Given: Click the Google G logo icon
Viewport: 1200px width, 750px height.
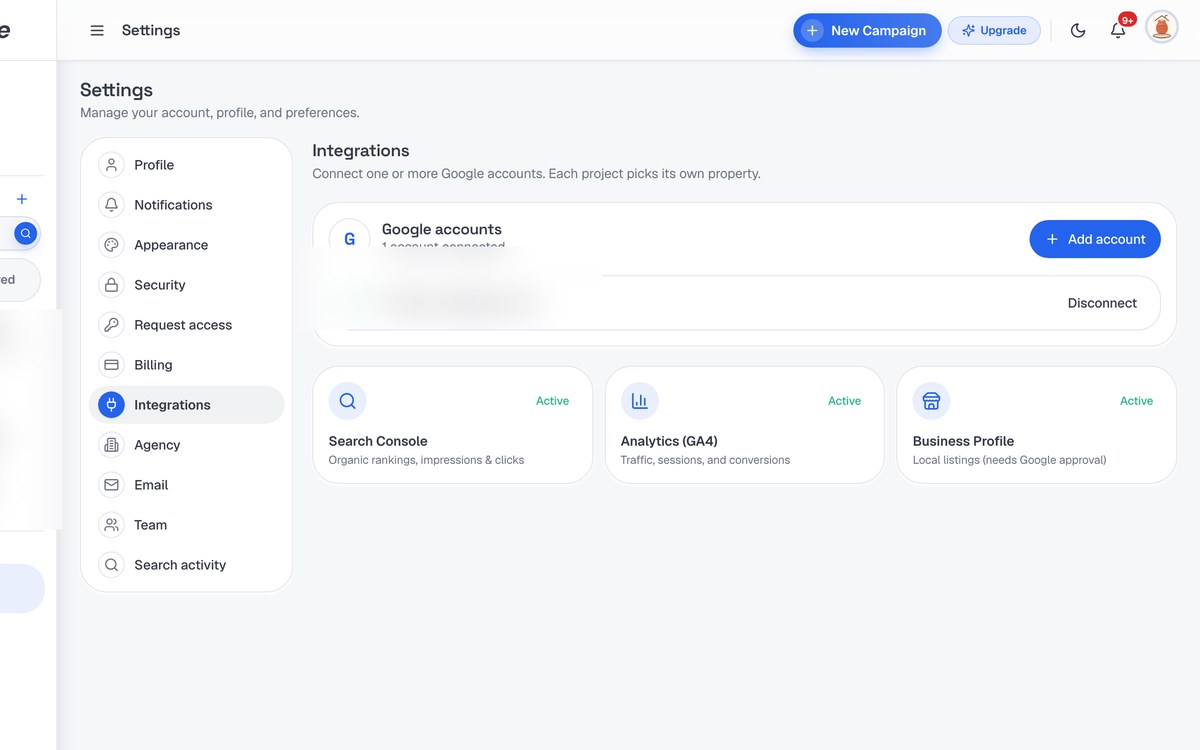Looking at the screenshot, I should click(349, 239).
